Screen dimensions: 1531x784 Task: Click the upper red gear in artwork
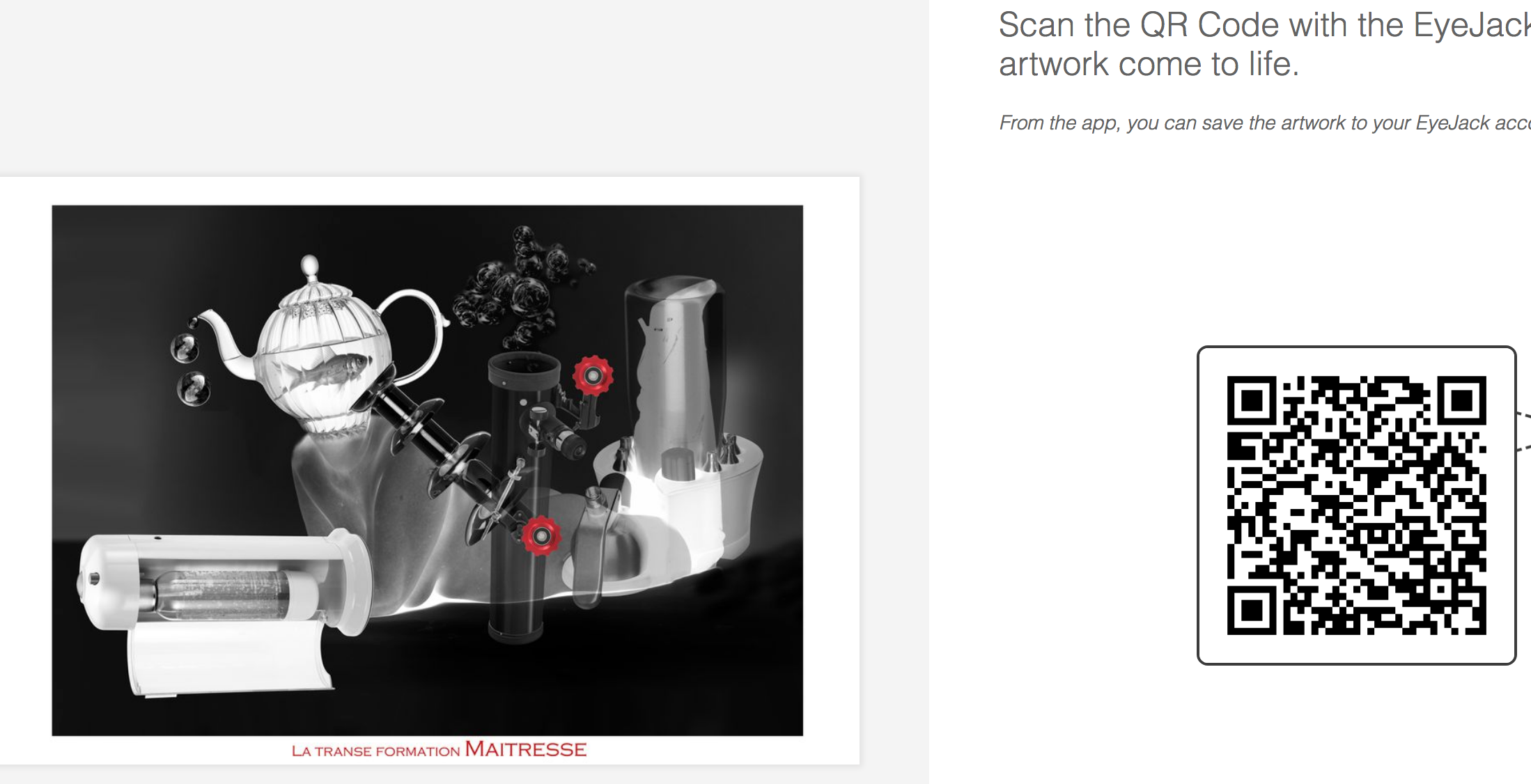(x=593, y=376)
